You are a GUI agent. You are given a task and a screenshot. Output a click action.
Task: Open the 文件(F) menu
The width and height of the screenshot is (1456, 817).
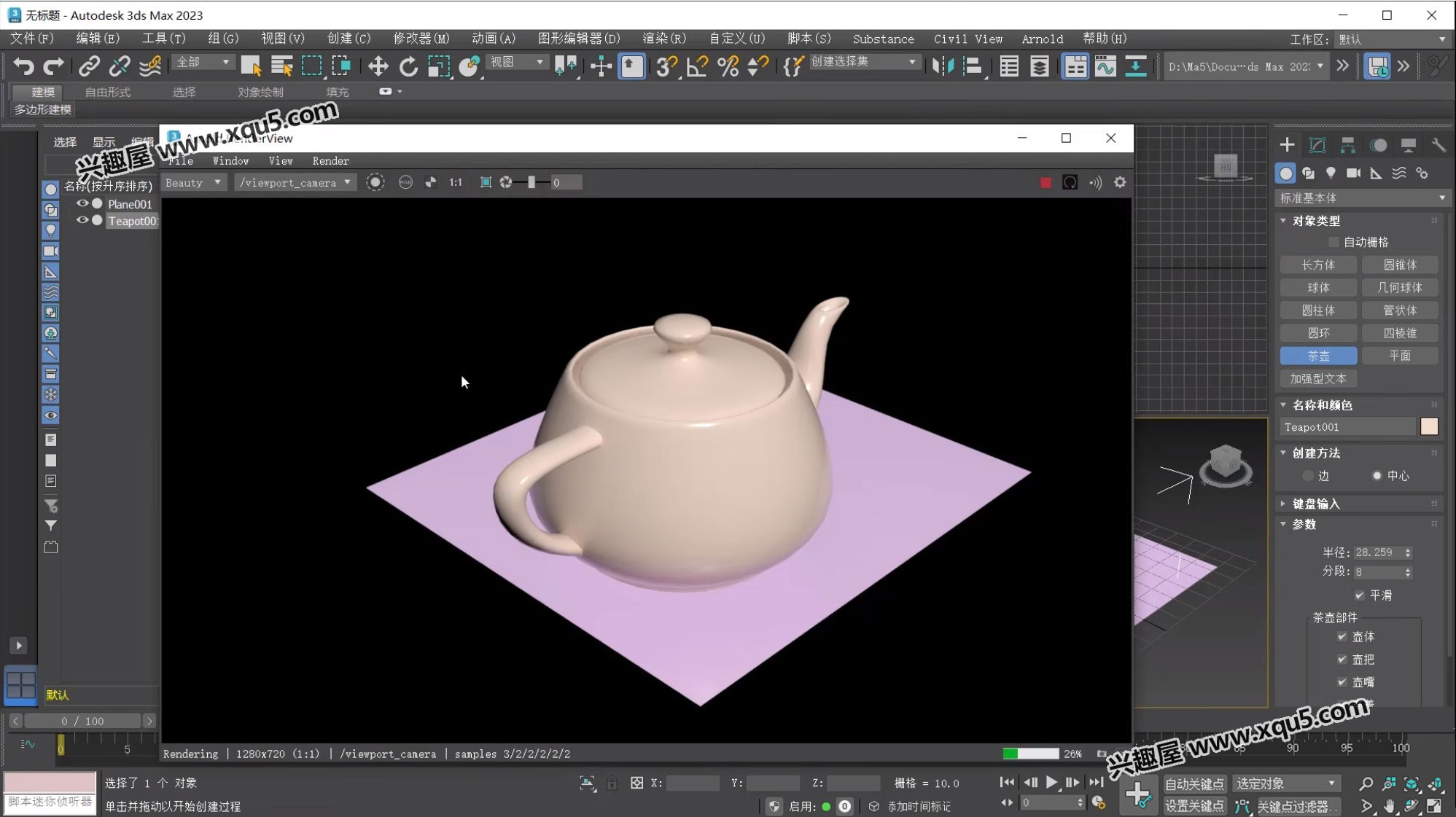click(32, 39)
